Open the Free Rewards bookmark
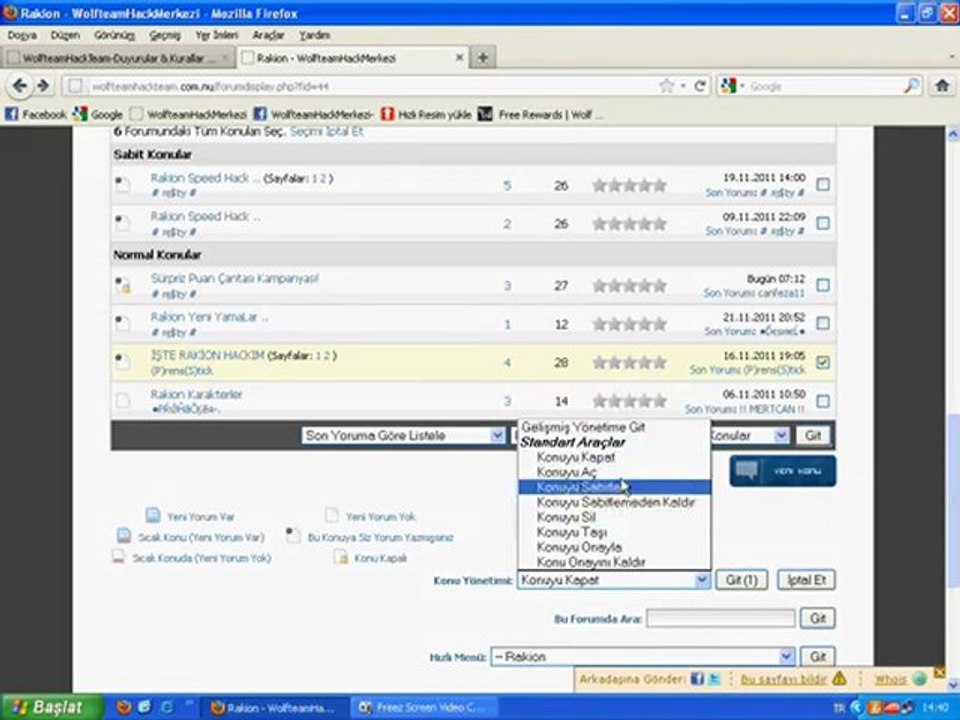Image resolution: width=960 pixels, height=720 pixels. 540,114
